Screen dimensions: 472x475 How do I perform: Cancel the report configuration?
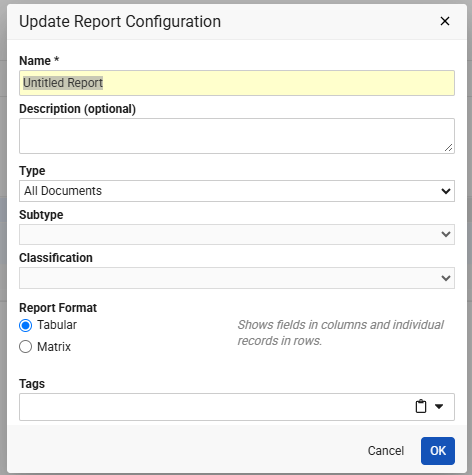coord(386,451)
